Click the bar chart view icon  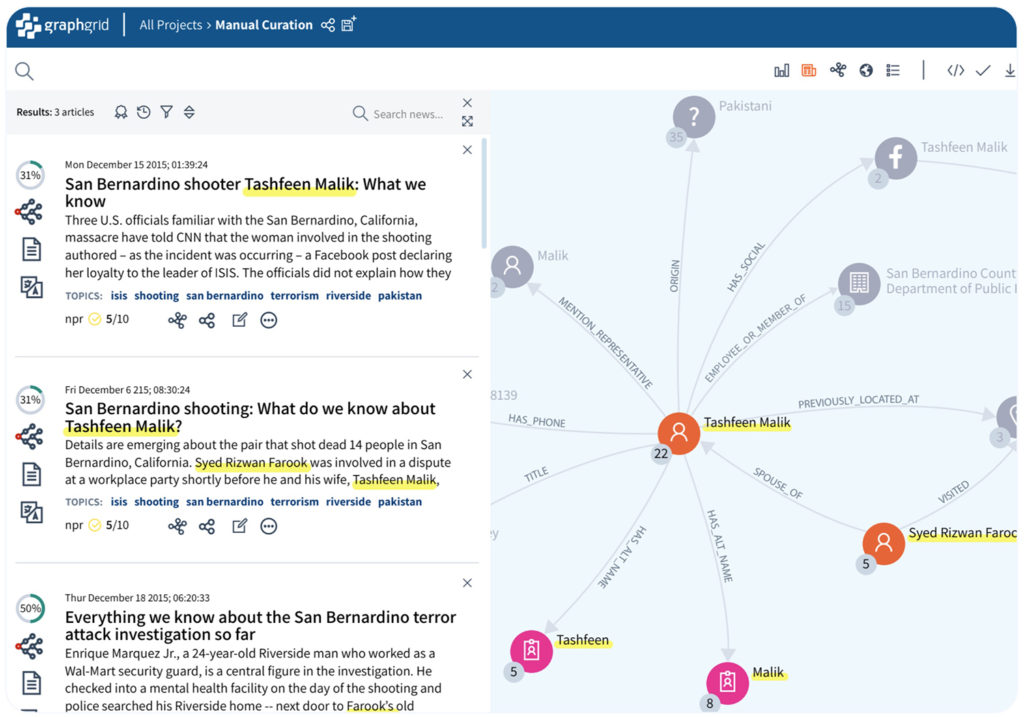[x=782, y=70]
